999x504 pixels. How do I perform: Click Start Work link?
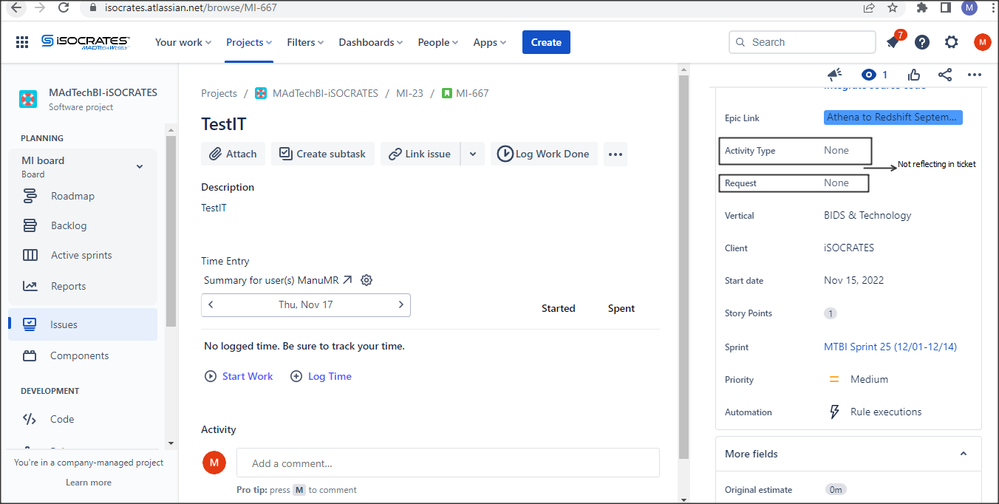coord(238,377)
